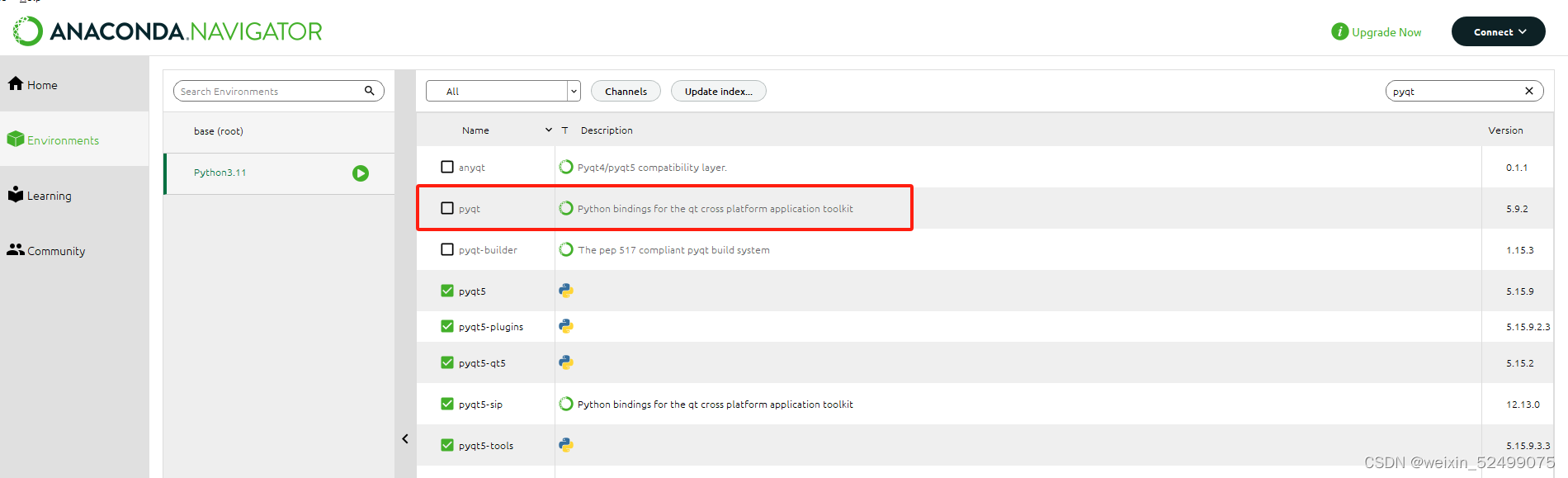This screenshot has height=478, width=1568.
Task: Click the Version column header
Action: (1505, 130)
